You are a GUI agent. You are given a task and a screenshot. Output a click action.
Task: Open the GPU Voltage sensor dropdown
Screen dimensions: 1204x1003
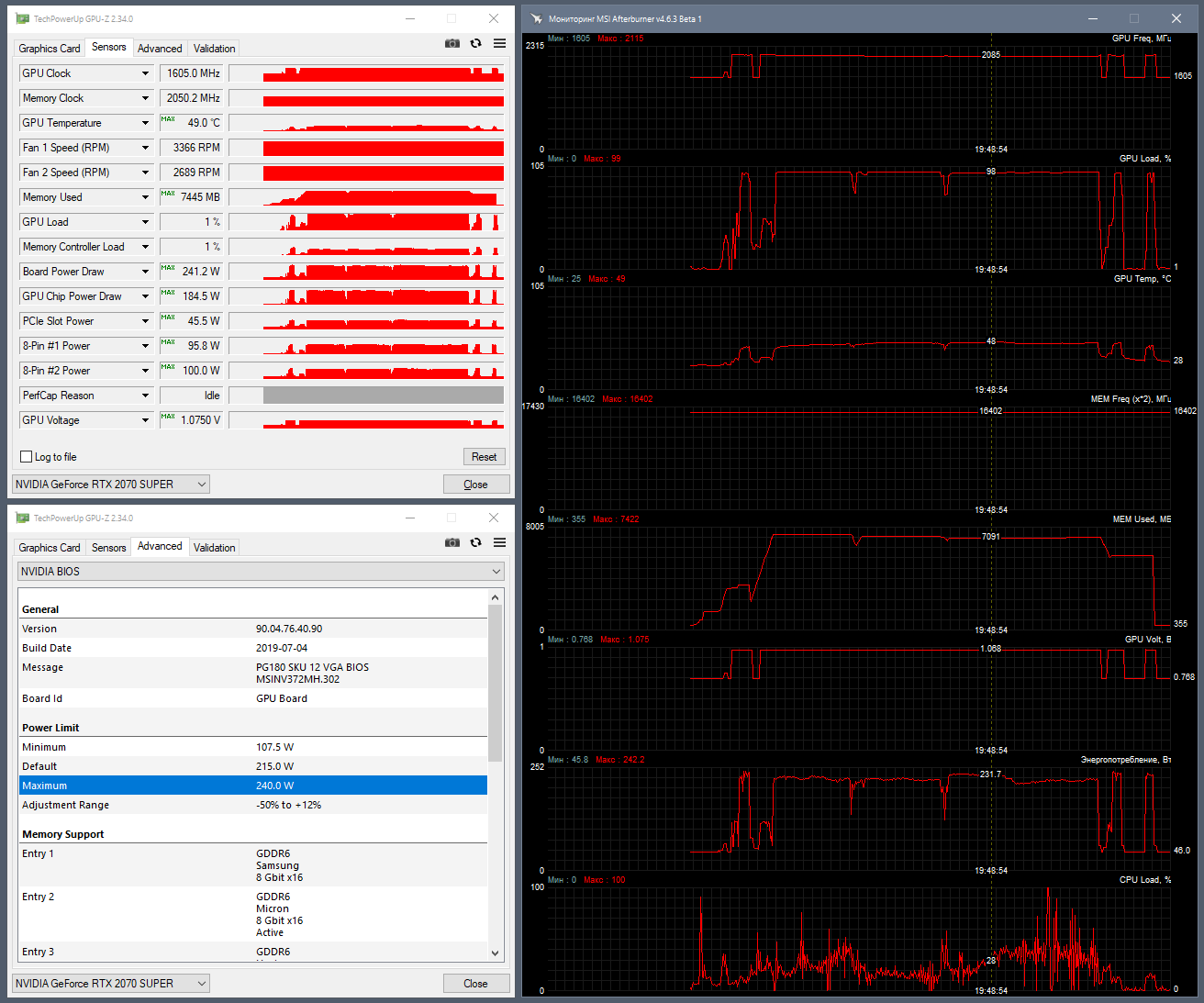tap(145, 420)
